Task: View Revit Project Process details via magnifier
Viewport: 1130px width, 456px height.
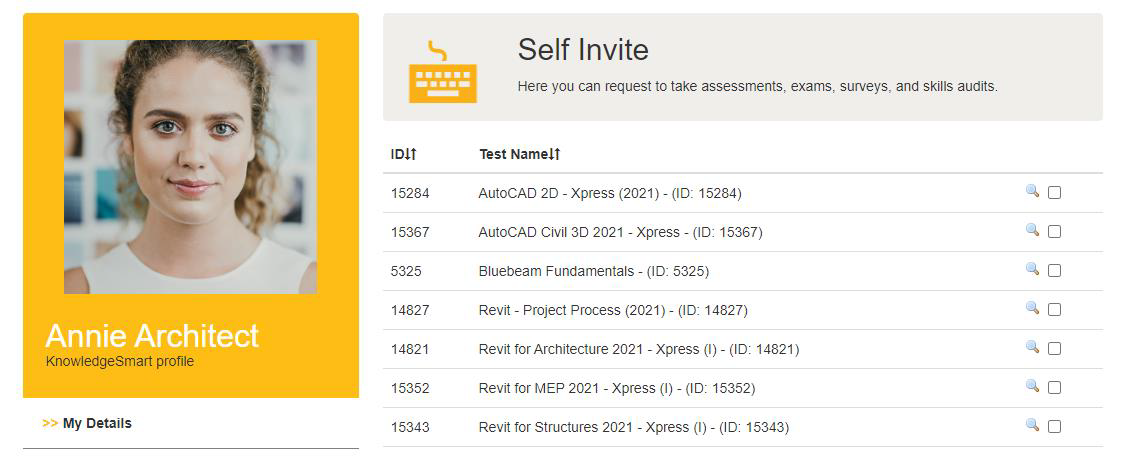Action: point(1032,308)
